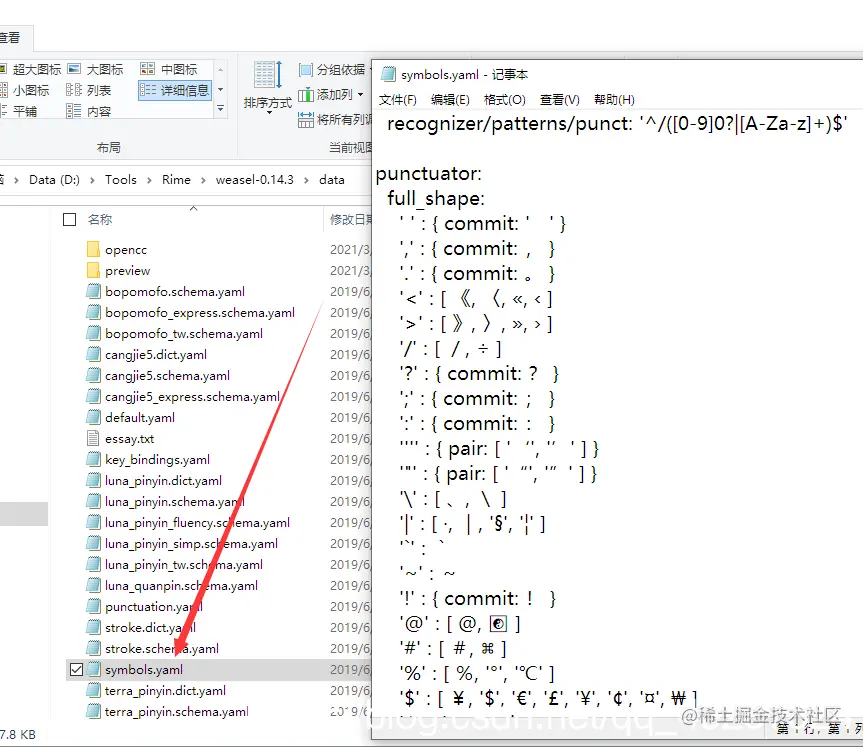
Task: Select luna_pinyin_tw.schema.yaml file
Action: click(x=184, y=565)
